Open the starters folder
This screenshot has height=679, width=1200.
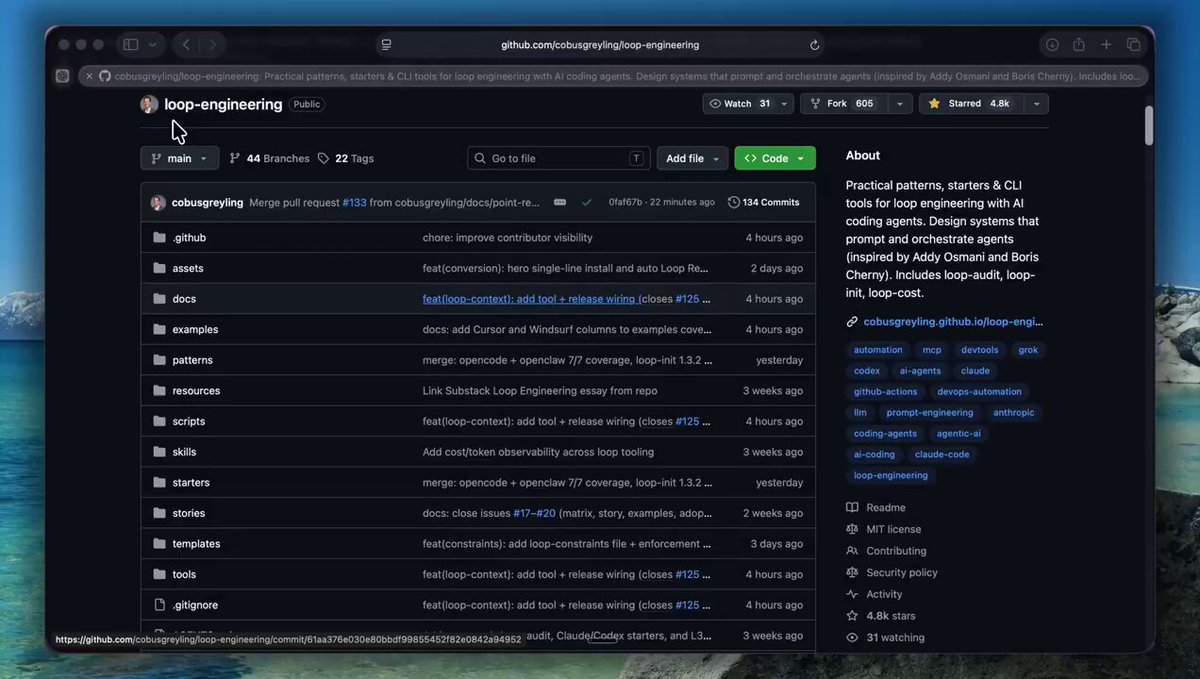191,482
